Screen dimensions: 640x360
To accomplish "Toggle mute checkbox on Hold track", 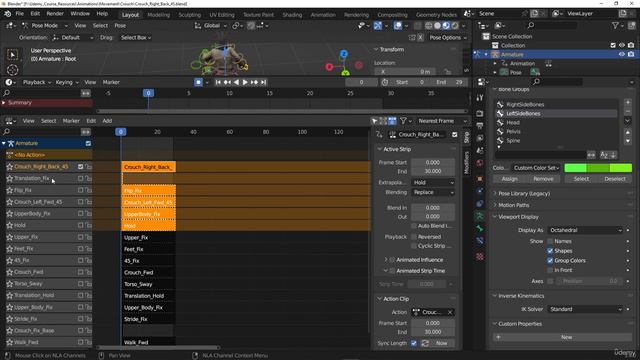I will point(80,225).
